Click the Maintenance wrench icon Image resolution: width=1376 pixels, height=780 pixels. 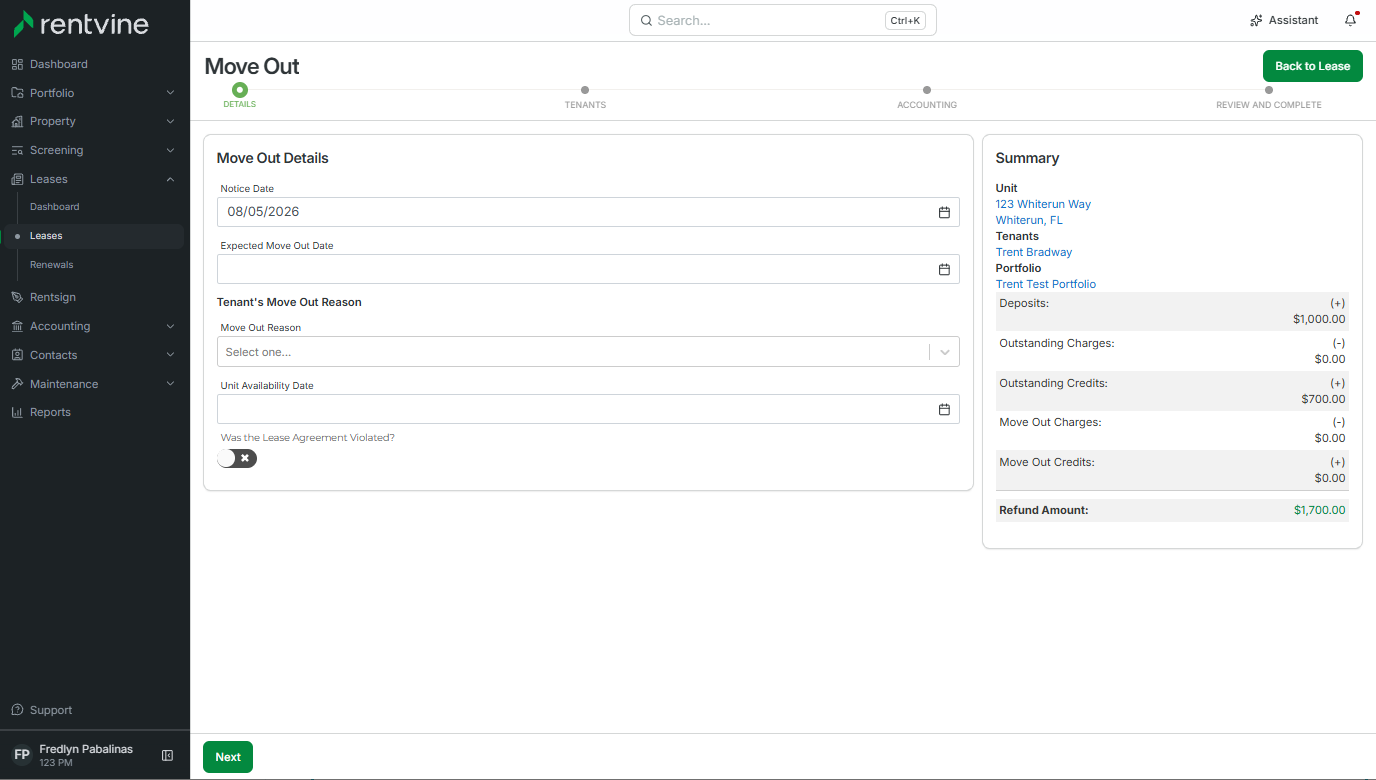tap(17, 384)
